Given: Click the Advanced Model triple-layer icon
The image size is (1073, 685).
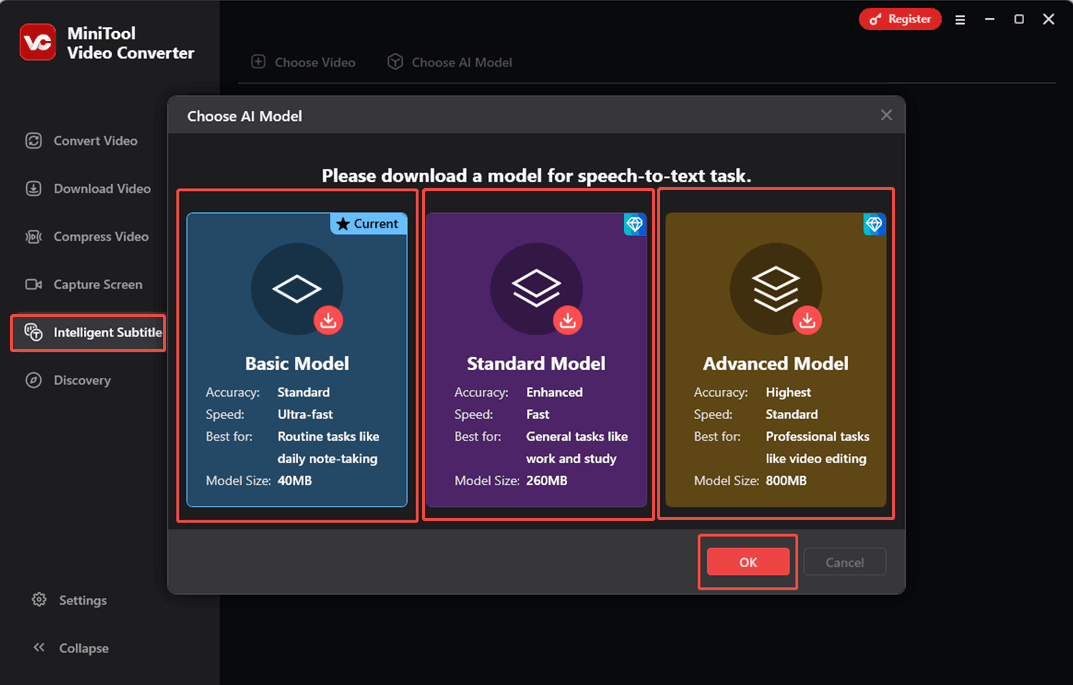Looking at the screenshot, I should click(775, 289).
